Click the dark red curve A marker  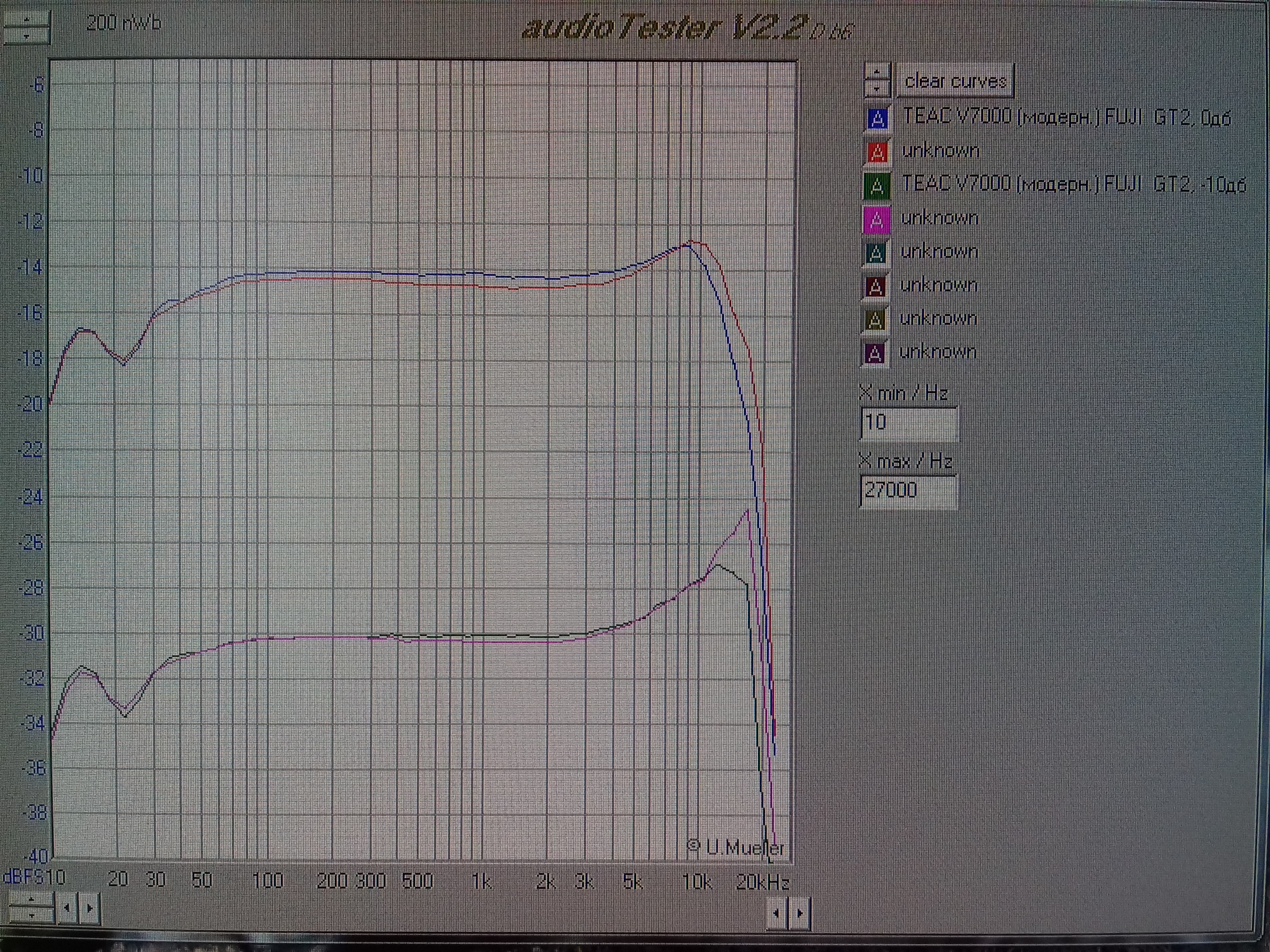tap(875, 286)
